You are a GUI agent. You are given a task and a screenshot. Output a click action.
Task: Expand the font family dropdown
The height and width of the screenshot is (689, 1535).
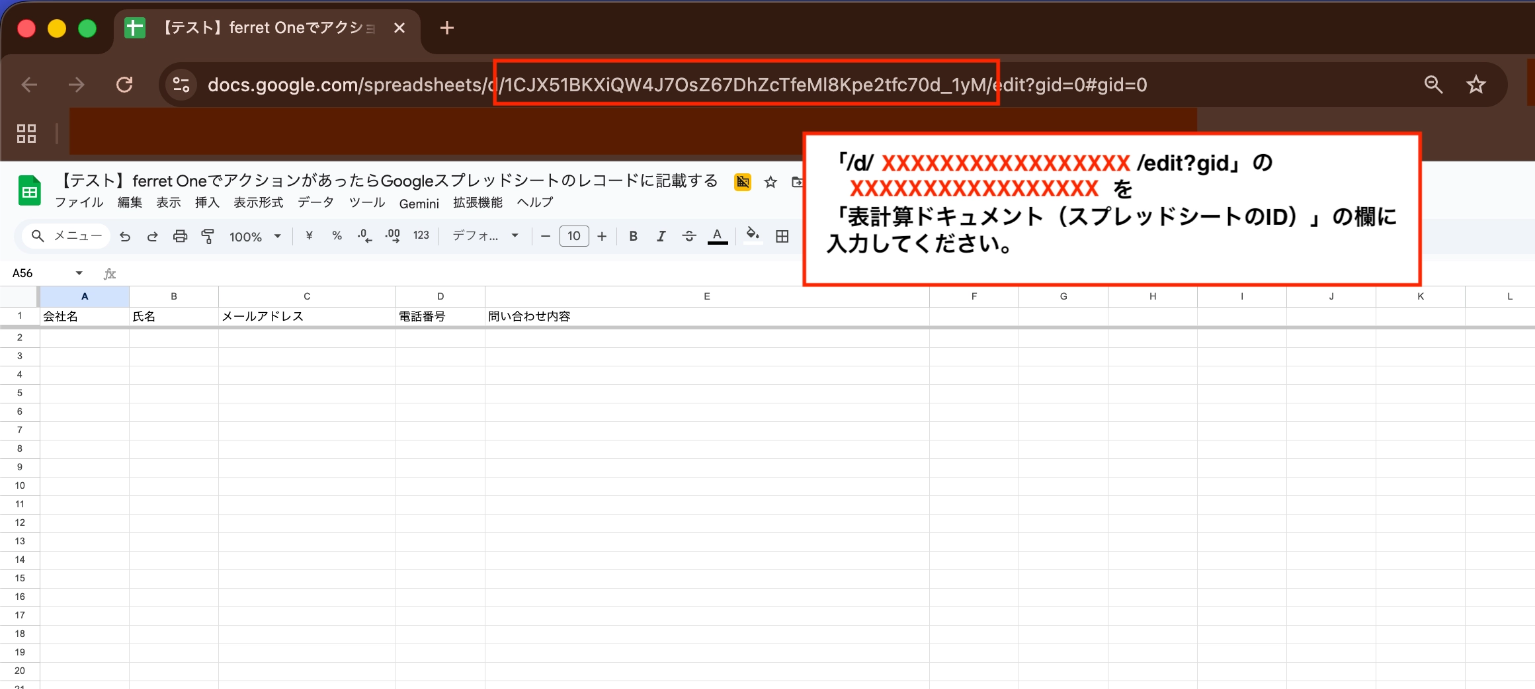coord(486,237)
